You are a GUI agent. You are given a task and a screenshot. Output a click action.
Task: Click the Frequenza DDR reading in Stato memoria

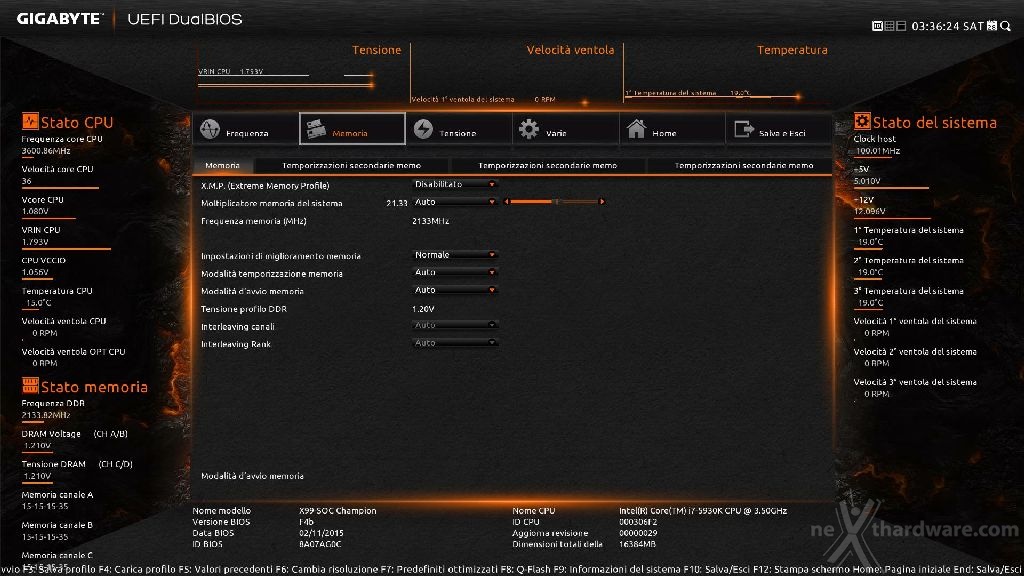point(46,415)
